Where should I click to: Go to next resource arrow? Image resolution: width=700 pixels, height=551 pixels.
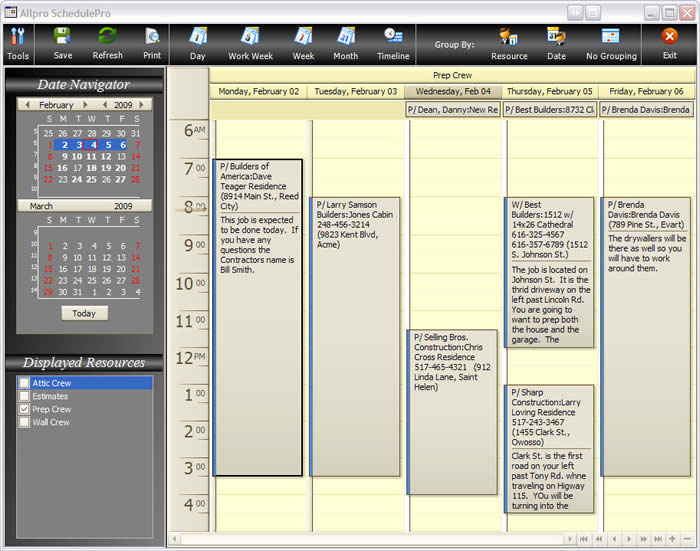[x=629, y=539]
